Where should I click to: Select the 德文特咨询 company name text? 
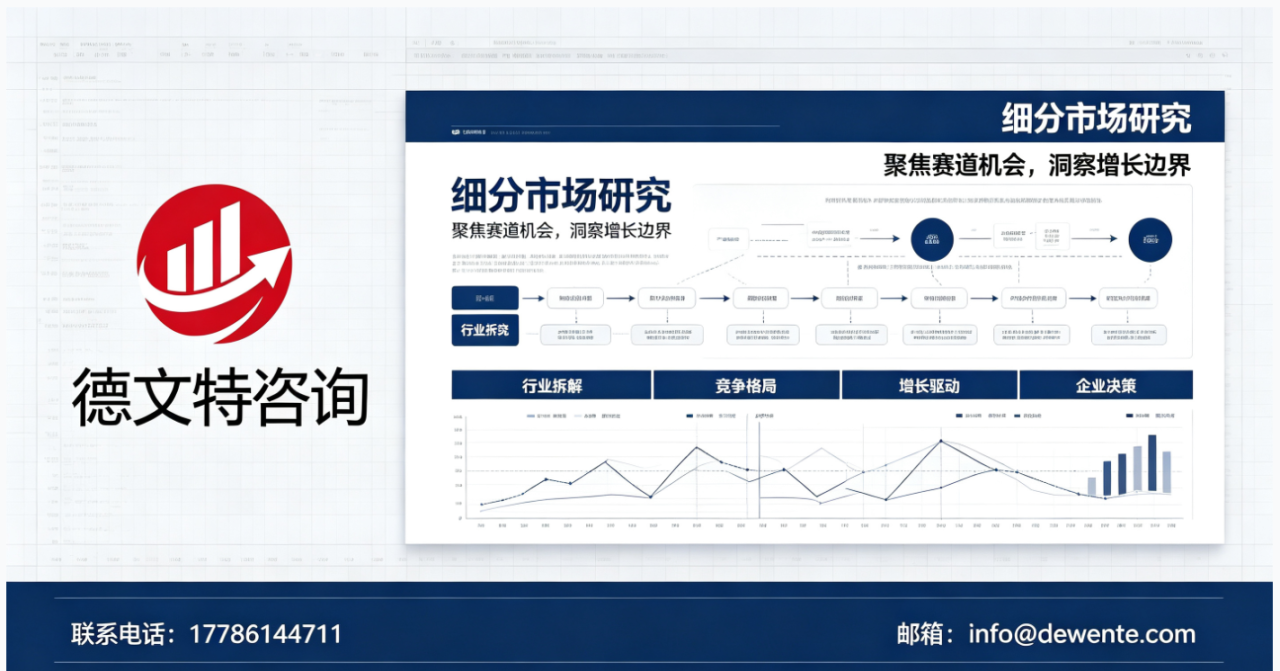220,397
